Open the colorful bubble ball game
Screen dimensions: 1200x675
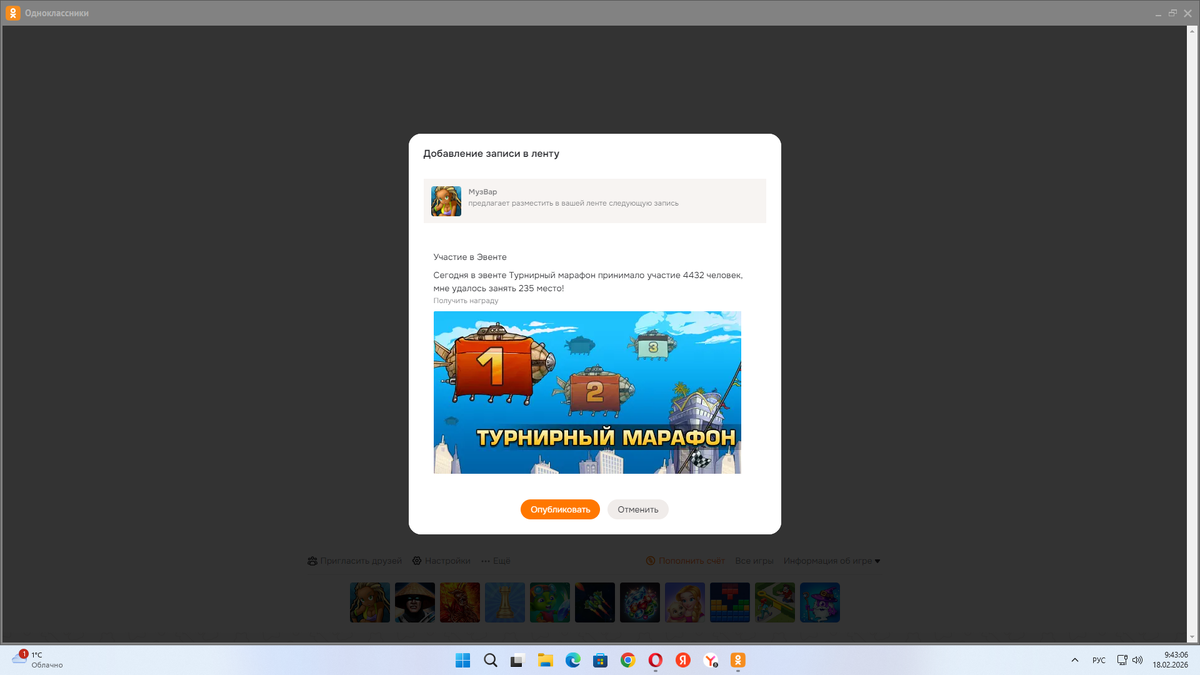pos(640,603)
